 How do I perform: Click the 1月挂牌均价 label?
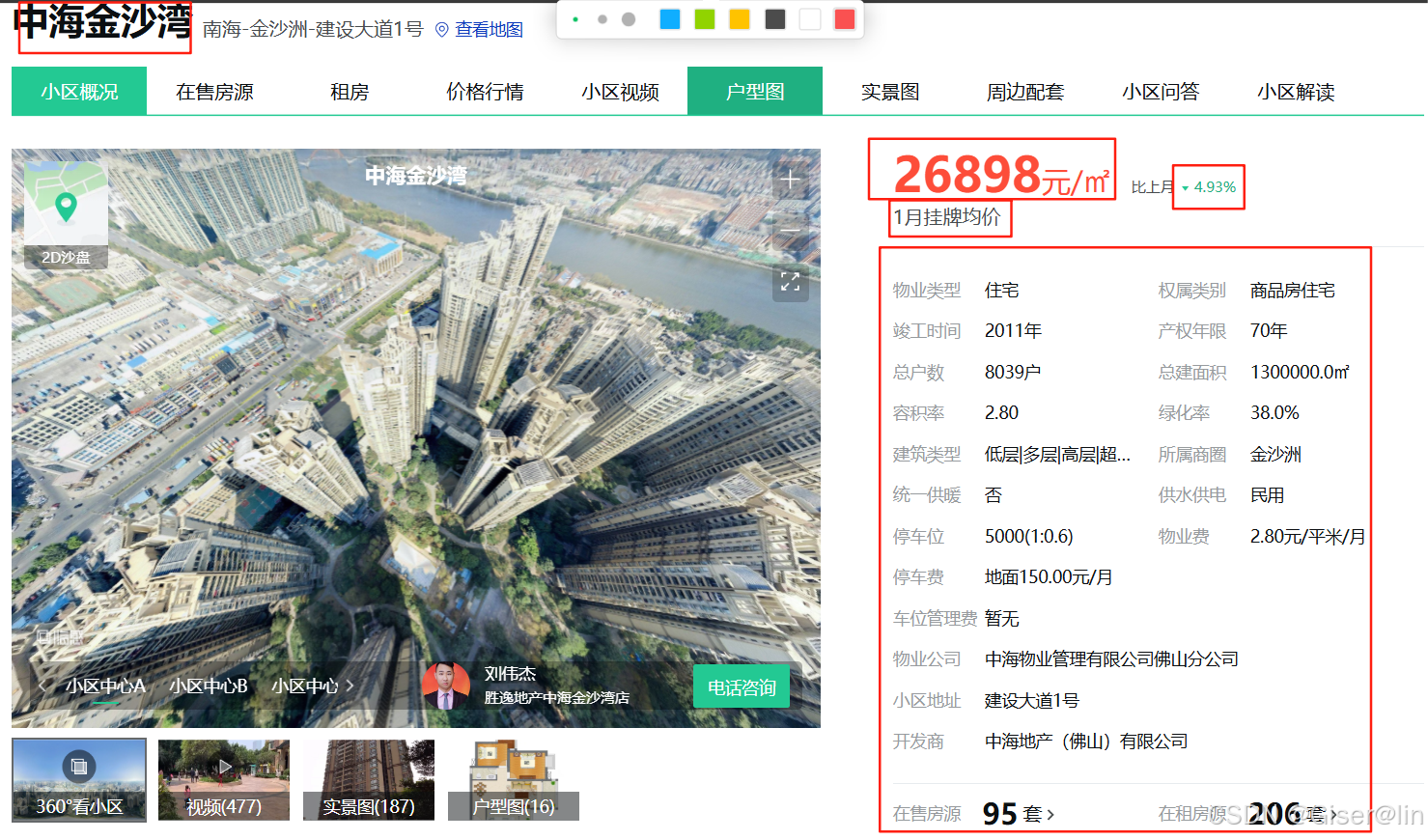pyautogui.click(x=947, y=217)
